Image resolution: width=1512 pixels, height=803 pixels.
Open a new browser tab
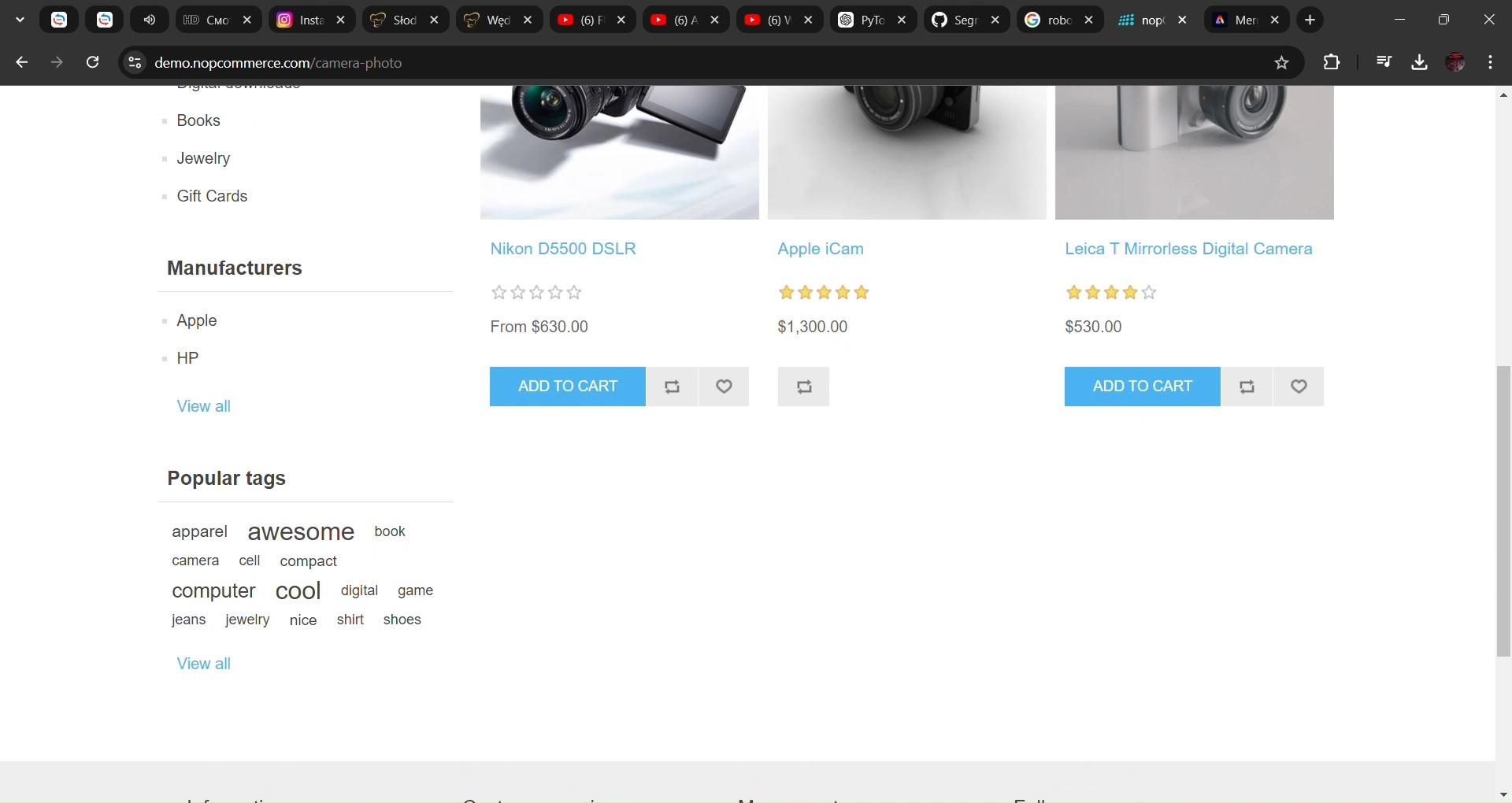pos(1310,20)
